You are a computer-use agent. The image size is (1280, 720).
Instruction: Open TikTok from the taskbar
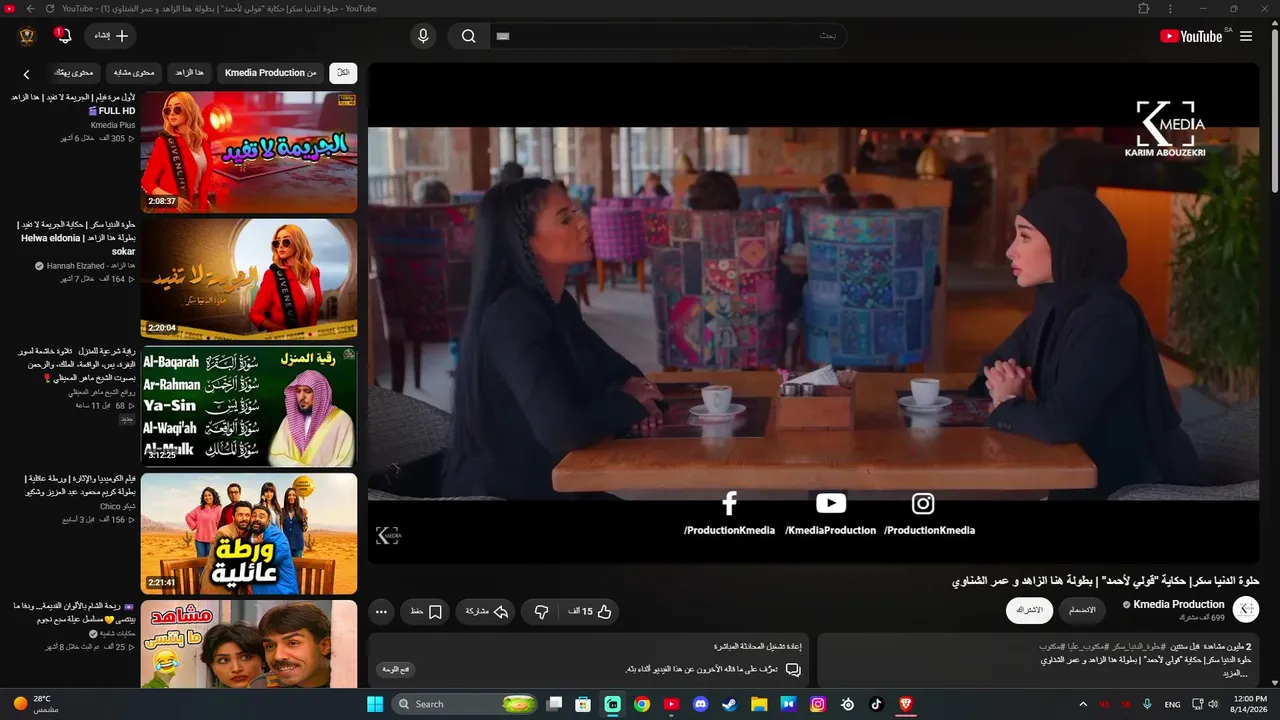(x=877, y=704)
